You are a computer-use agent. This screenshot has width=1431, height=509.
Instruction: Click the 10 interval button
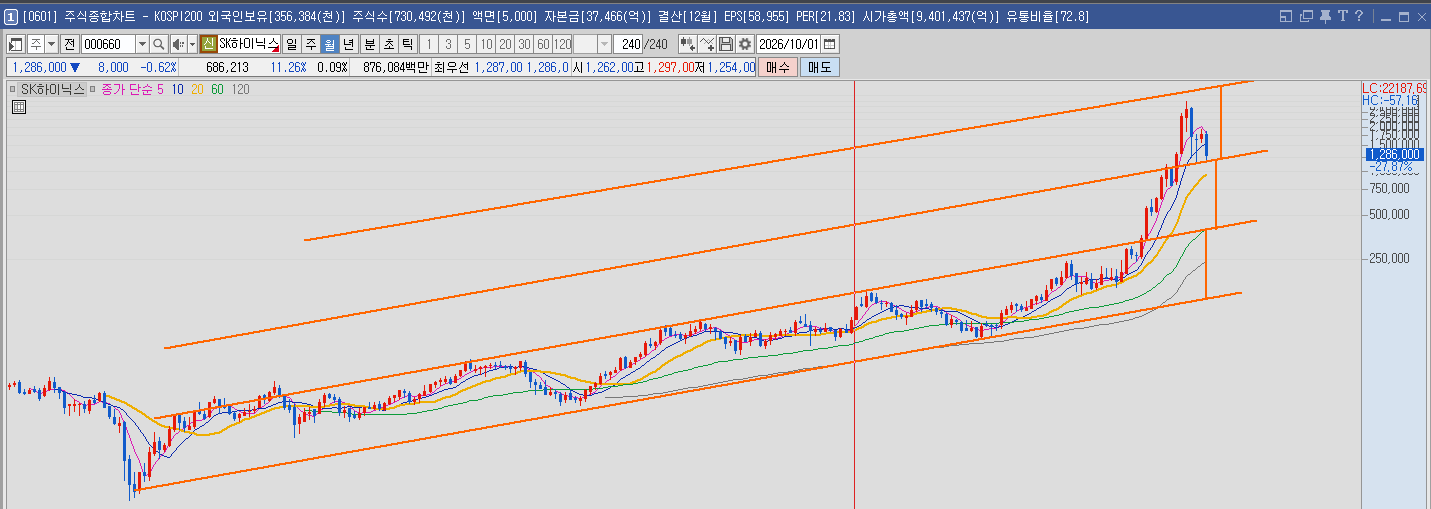pos(486,44)
